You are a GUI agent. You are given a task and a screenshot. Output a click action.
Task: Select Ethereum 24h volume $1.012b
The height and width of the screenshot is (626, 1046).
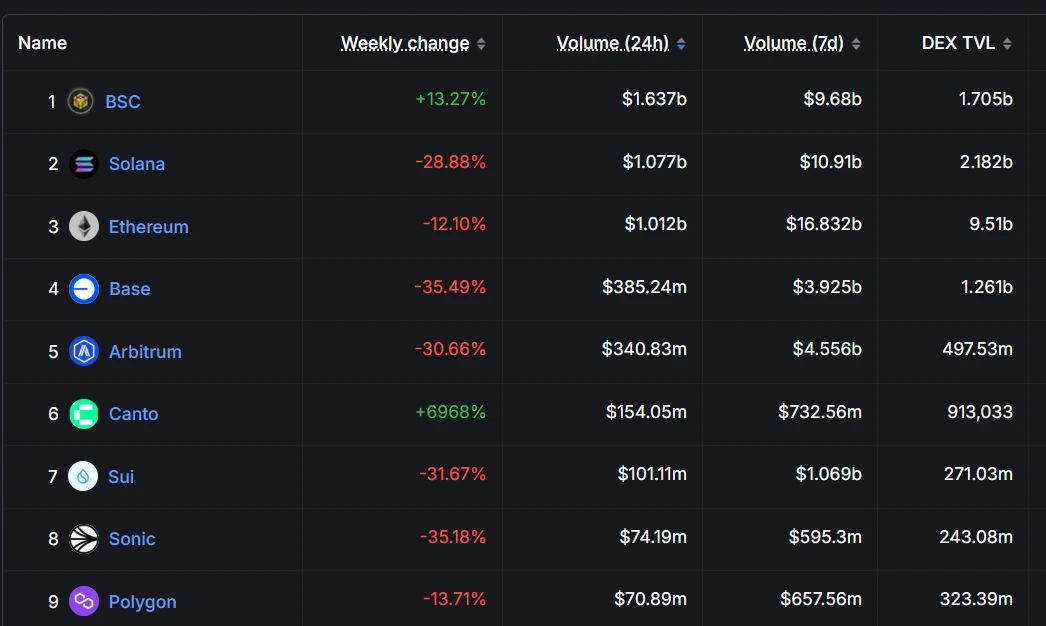656,224
